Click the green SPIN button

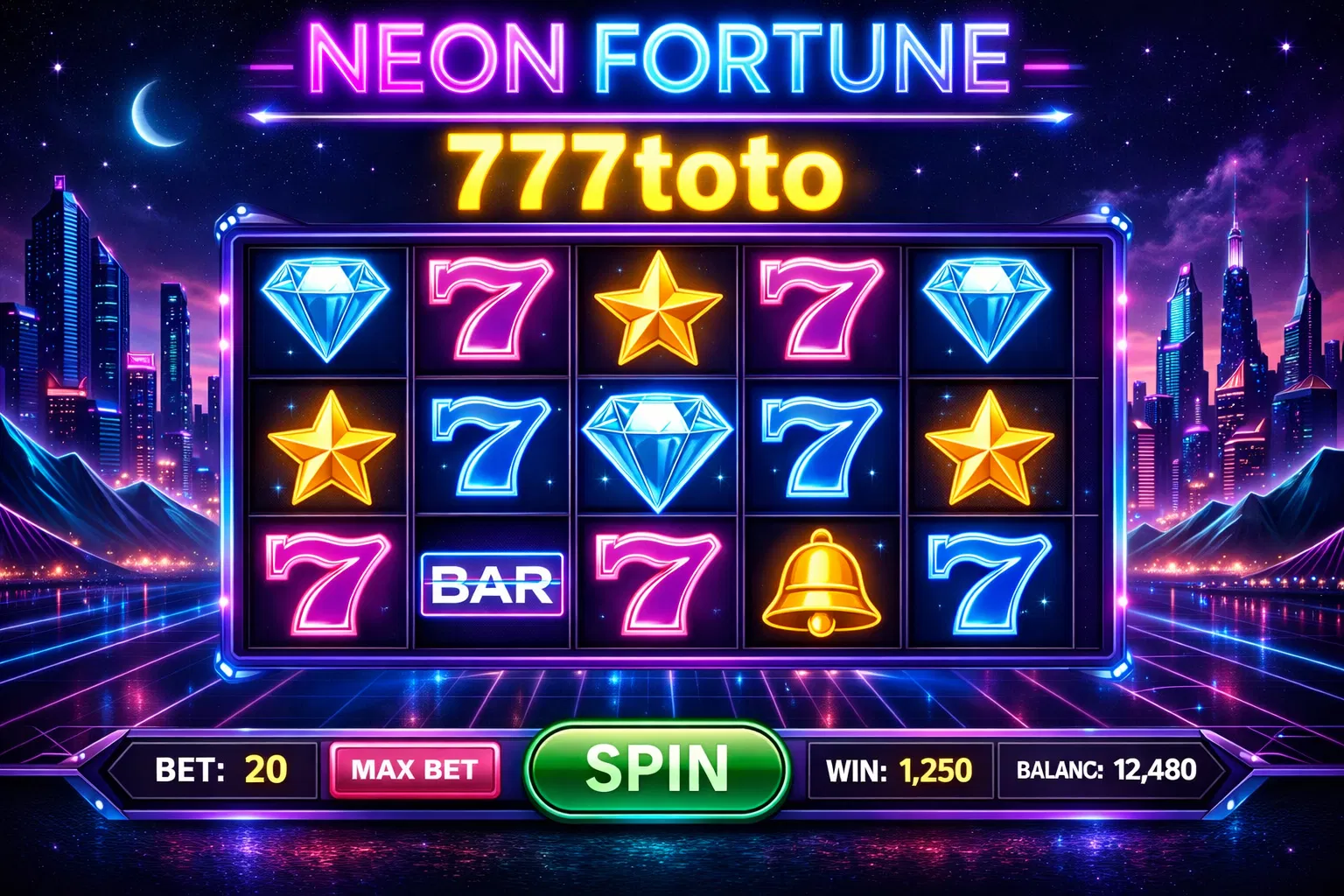[656, 770]
